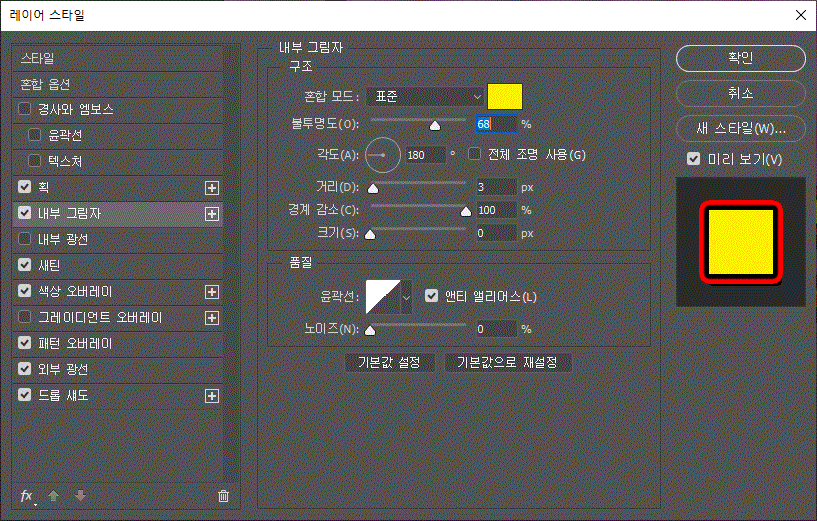Screen dimensions: 817x521
Task: Uncheck the 새틴 effect
Action: [x=24, y=265]
